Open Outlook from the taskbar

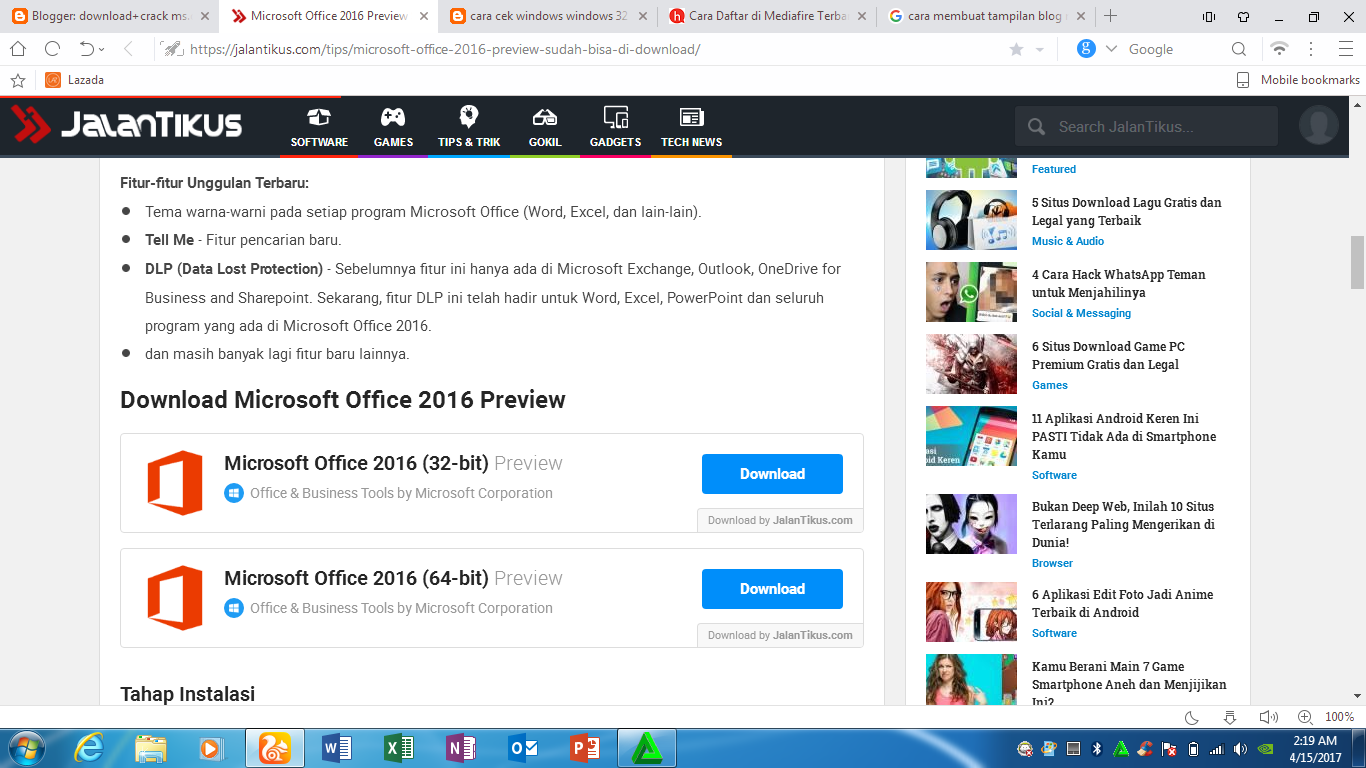[523, 748]
